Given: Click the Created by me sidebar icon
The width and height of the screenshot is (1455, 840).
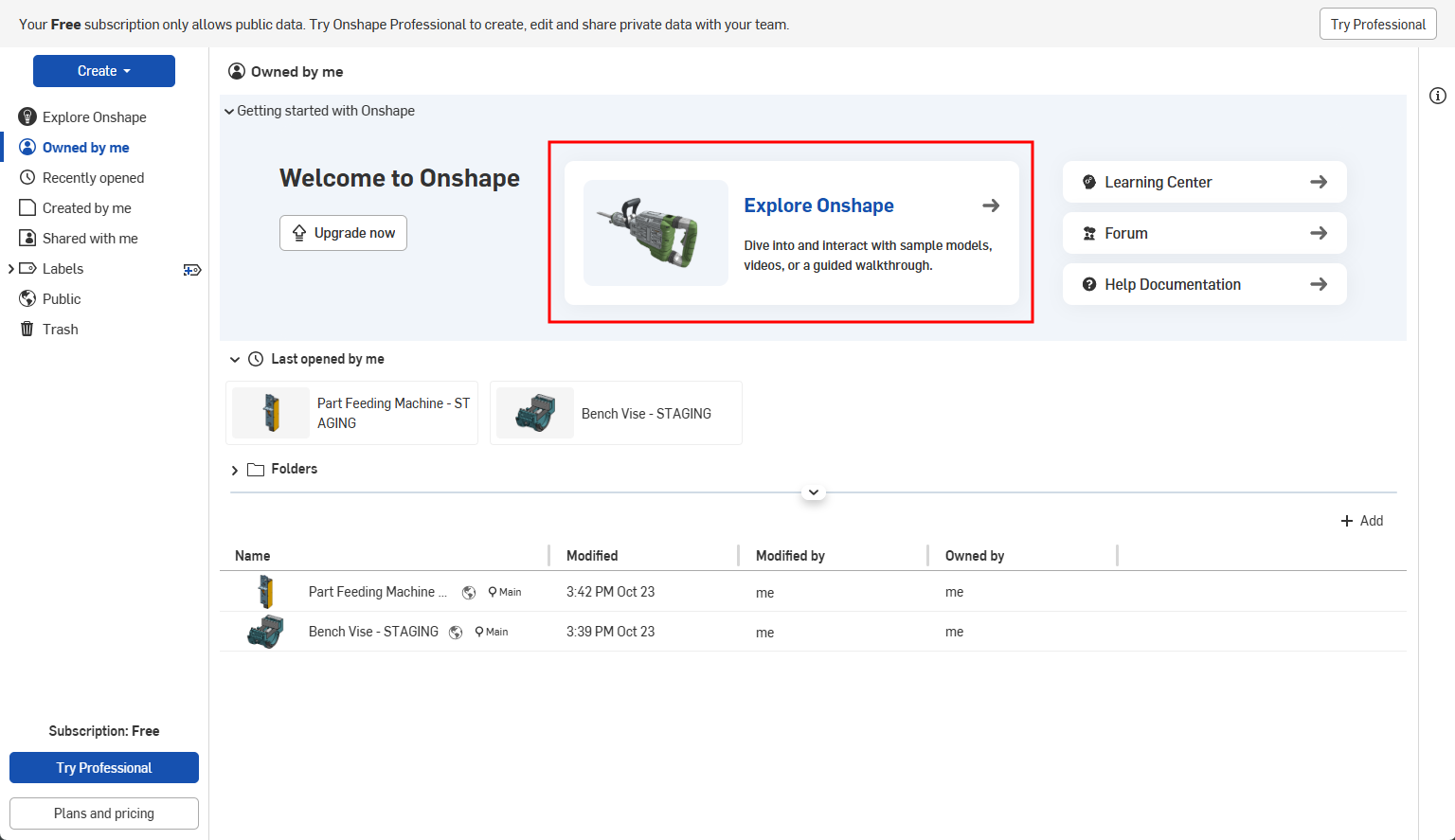Looking at the screenshot, I should click(x=28, y=207).
